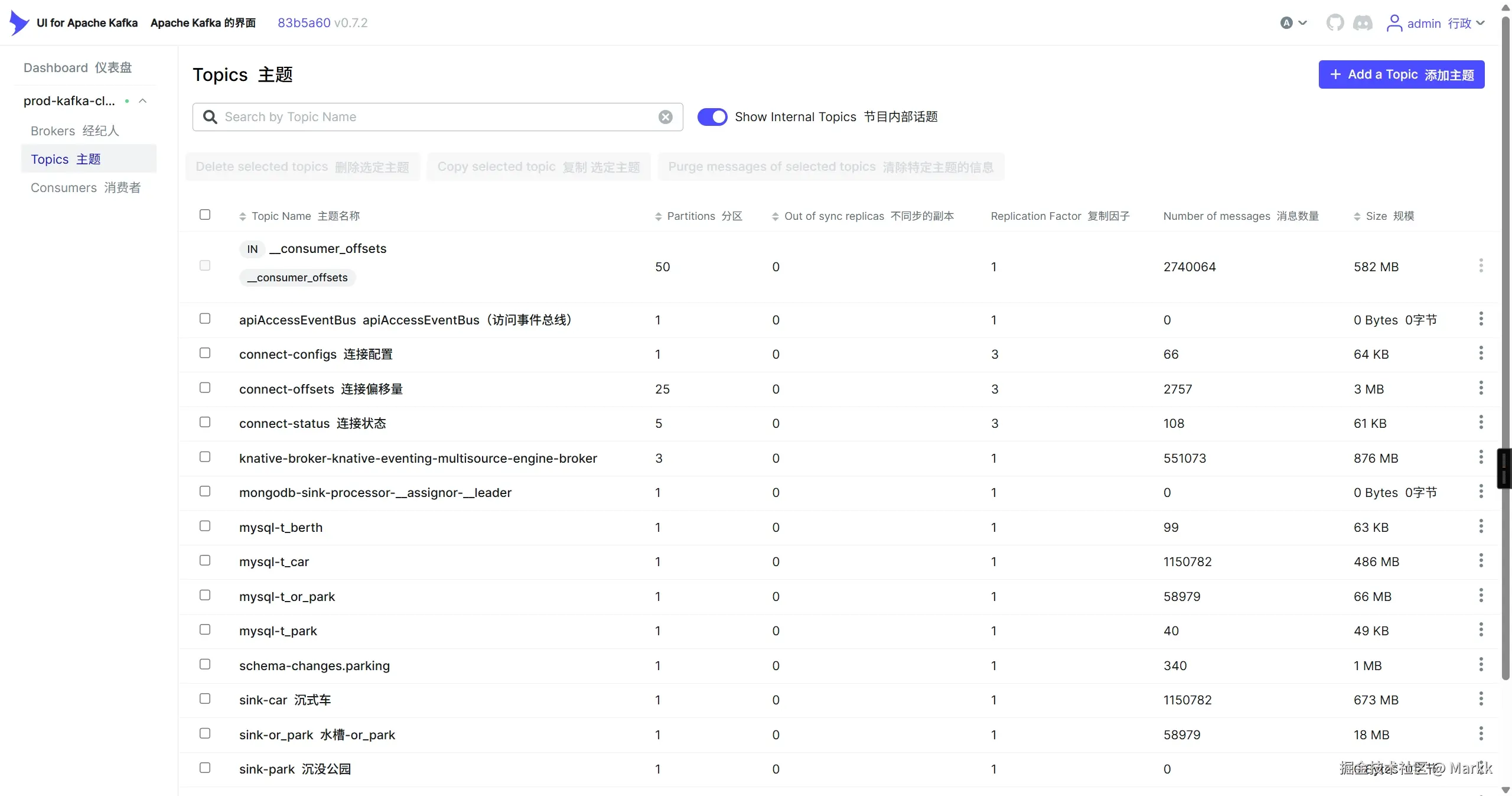The height and width of the screenshot is (796, 1512).
Task: Clear the topic search field
Action: coord(666,117)
